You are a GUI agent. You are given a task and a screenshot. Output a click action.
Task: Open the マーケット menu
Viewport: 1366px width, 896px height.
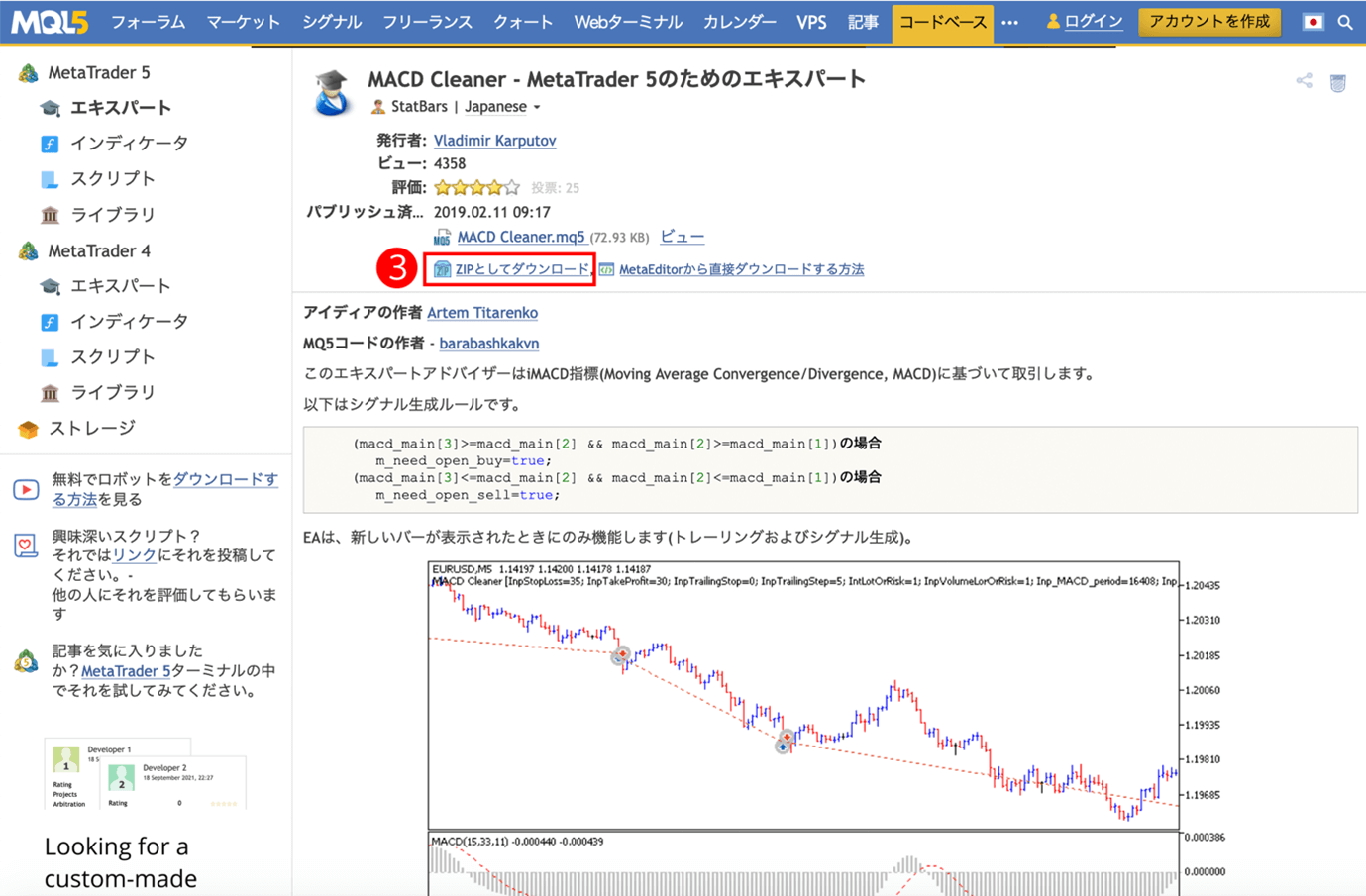coord(244,22)
